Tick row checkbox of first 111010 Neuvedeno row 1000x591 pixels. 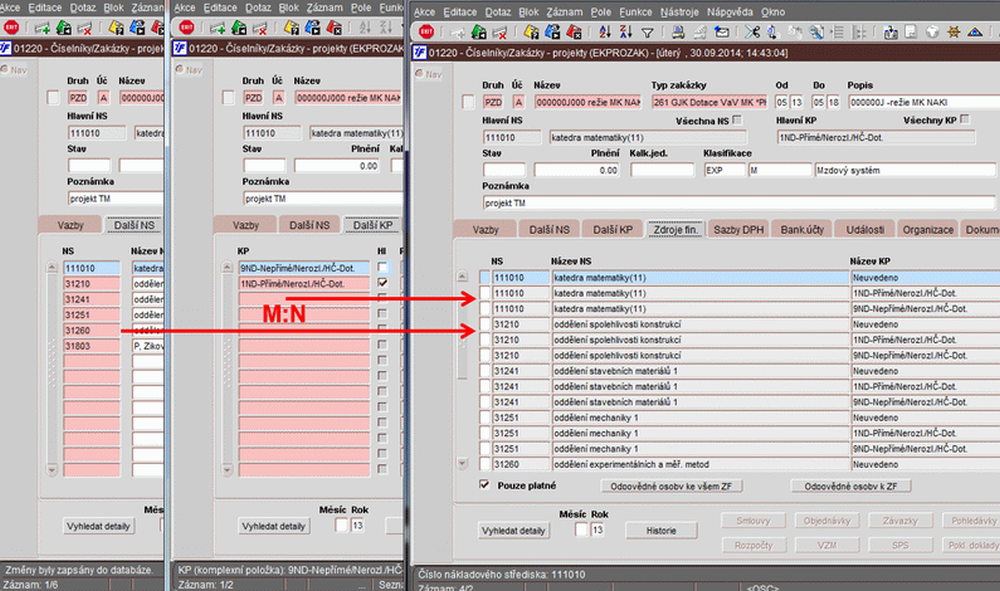[x=485, y=277]
